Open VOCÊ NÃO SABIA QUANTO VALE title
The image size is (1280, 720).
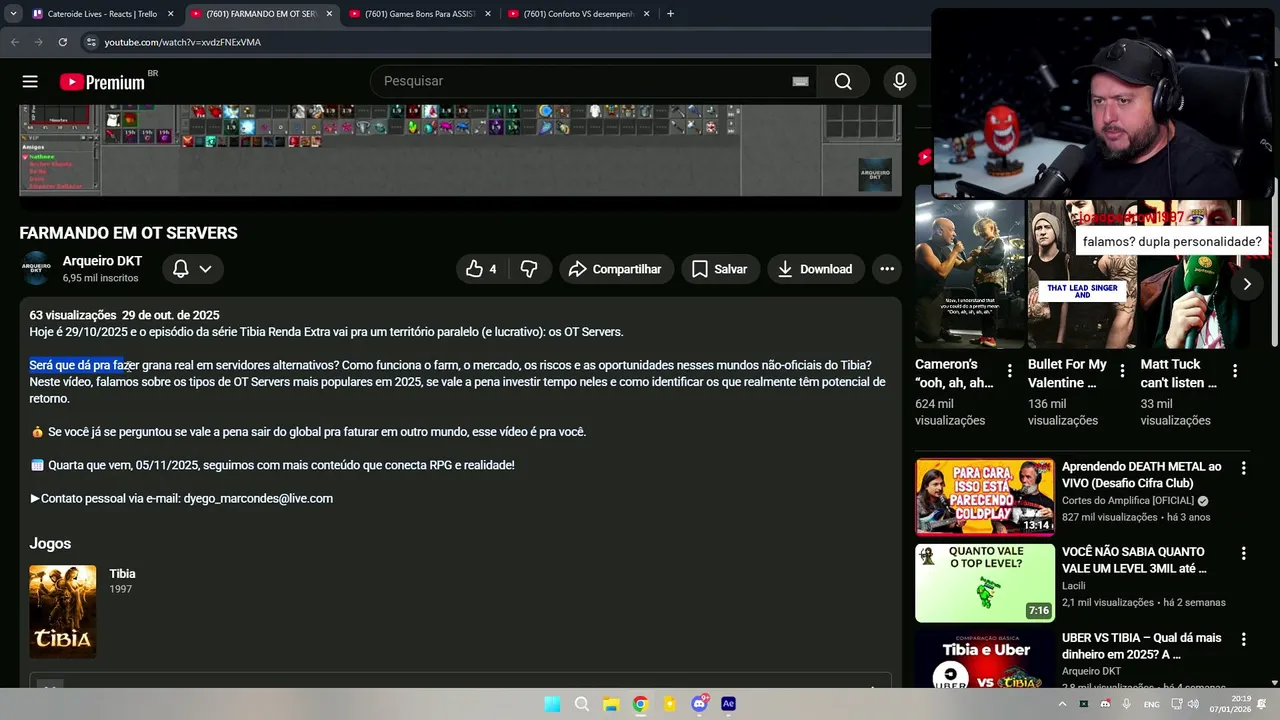(1134, 560)
